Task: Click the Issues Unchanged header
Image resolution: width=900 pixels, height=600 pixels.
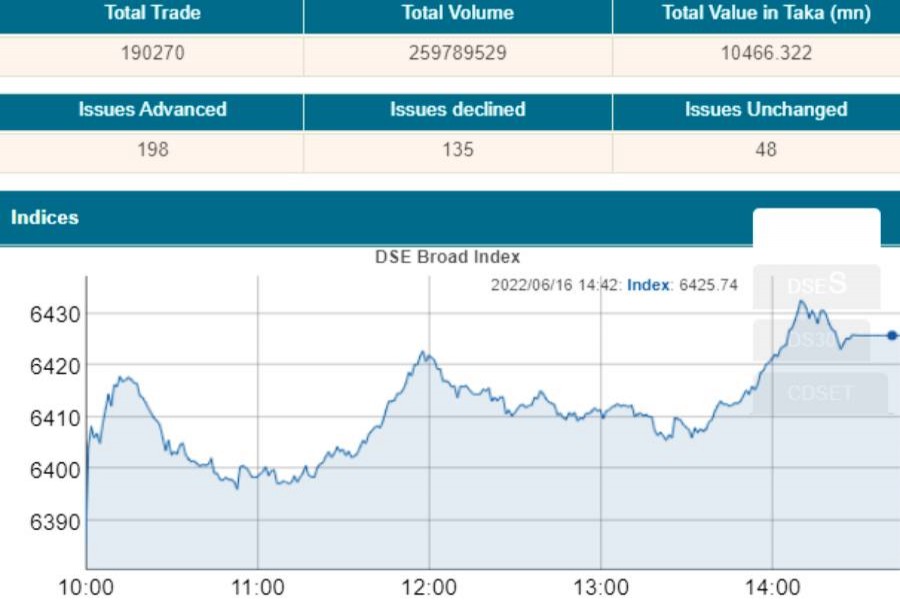Action: [766, 110]
